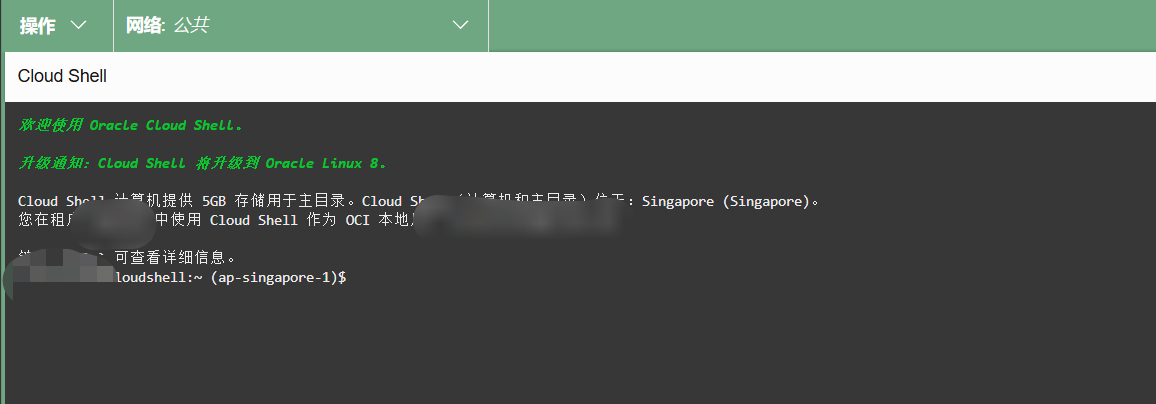1156x404 pixels.
Task: Click the empty green toolbar area on right
Action: pyautogui.click(x=820, y=25)
